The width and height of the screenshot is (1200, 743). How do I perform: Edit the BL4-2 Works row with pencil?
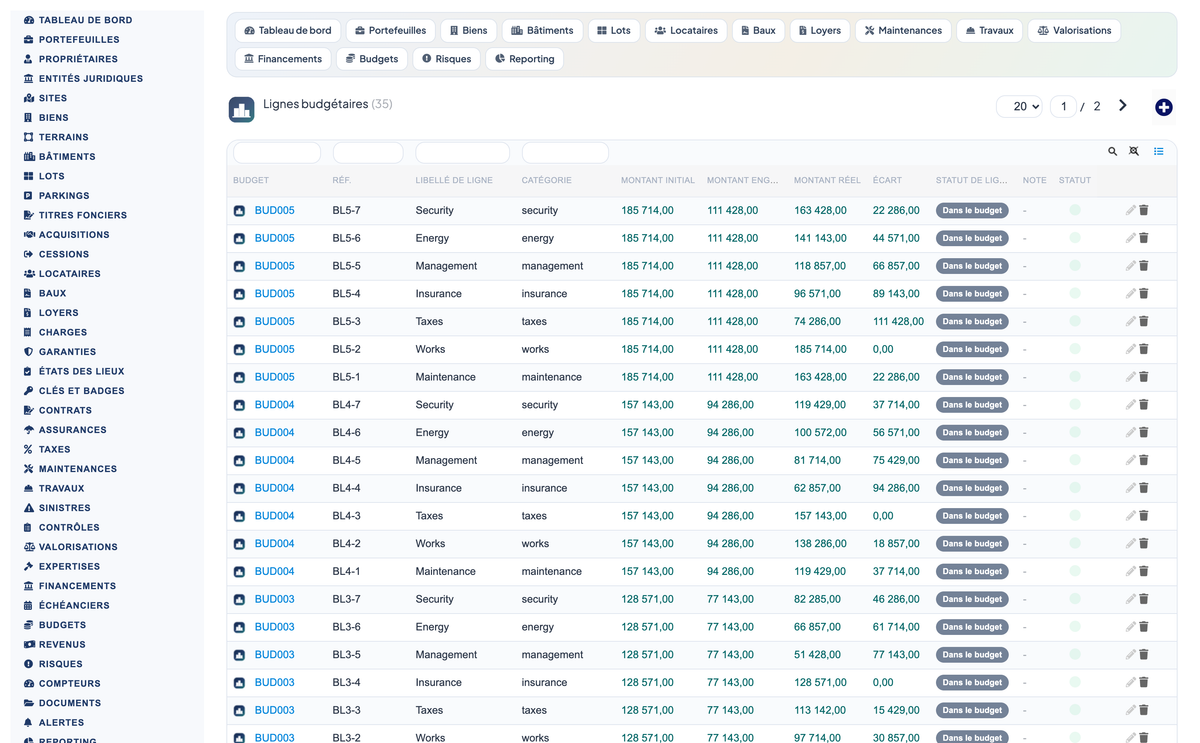(1130, 544)
